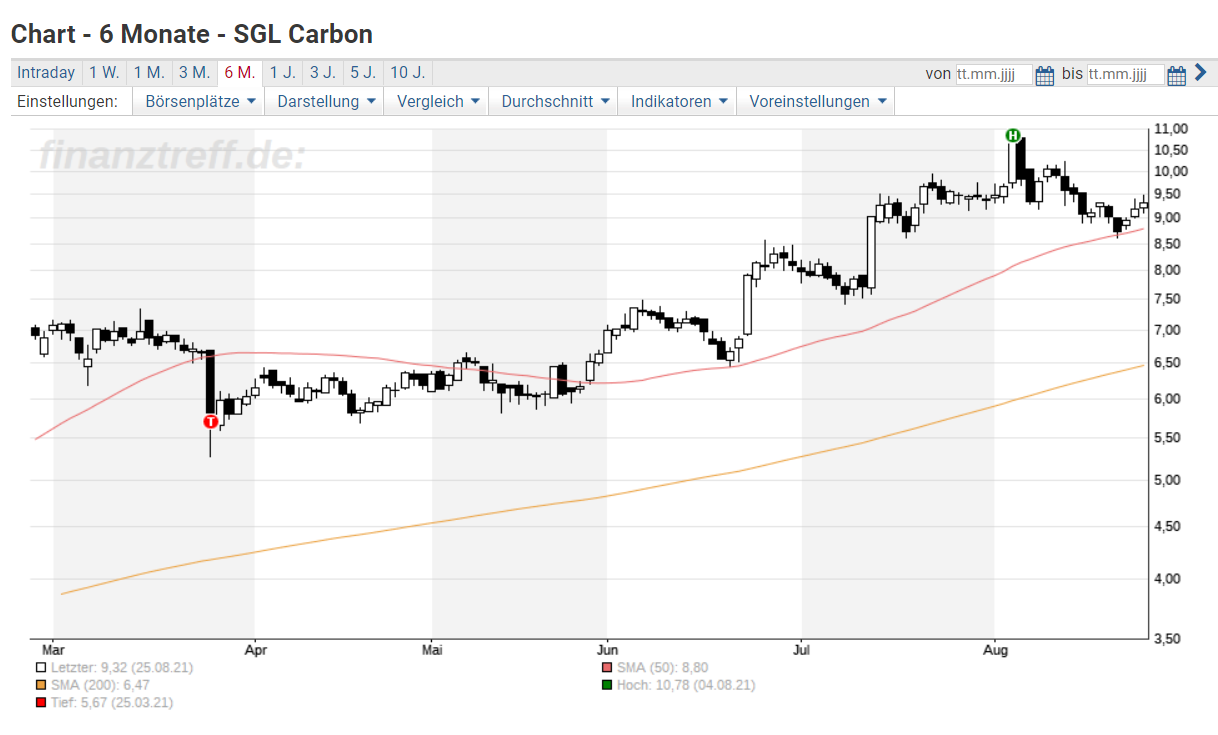The image size is (1218, 735).
Task: Click the 'Apr' x-axis label
Action: point(256,650)
